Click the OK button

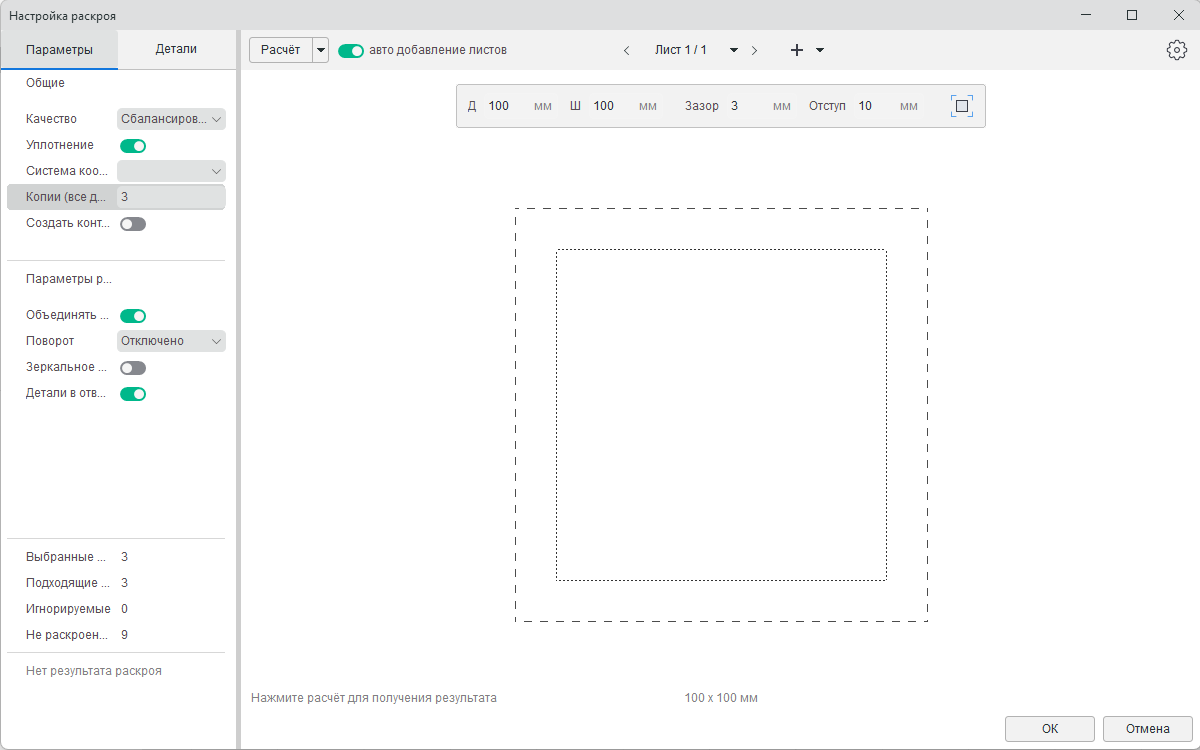click(1050, 729)
